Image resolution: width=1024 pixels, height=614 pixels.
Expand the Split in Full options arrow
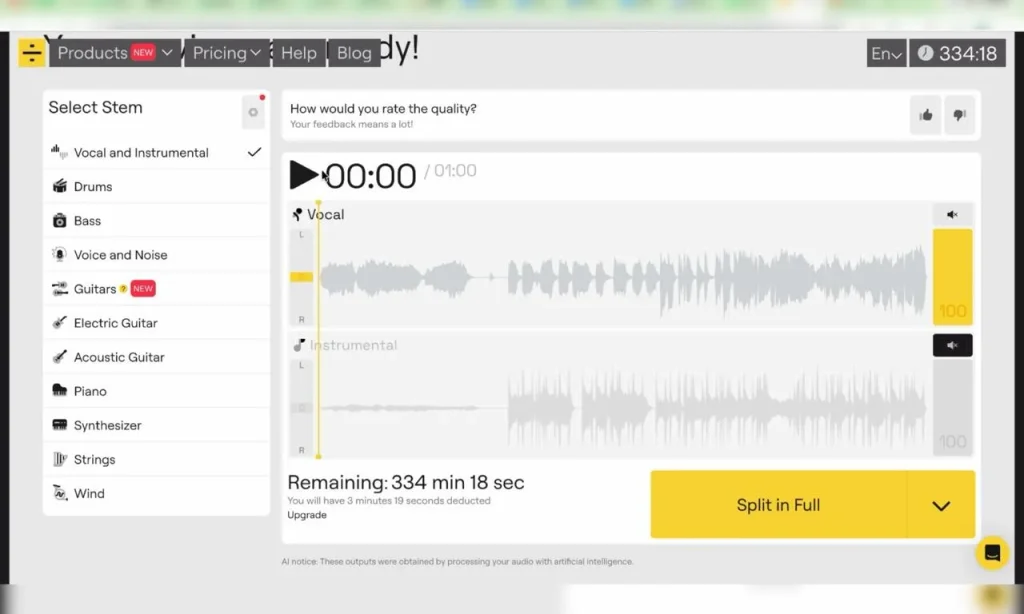(x=941, y=505)
